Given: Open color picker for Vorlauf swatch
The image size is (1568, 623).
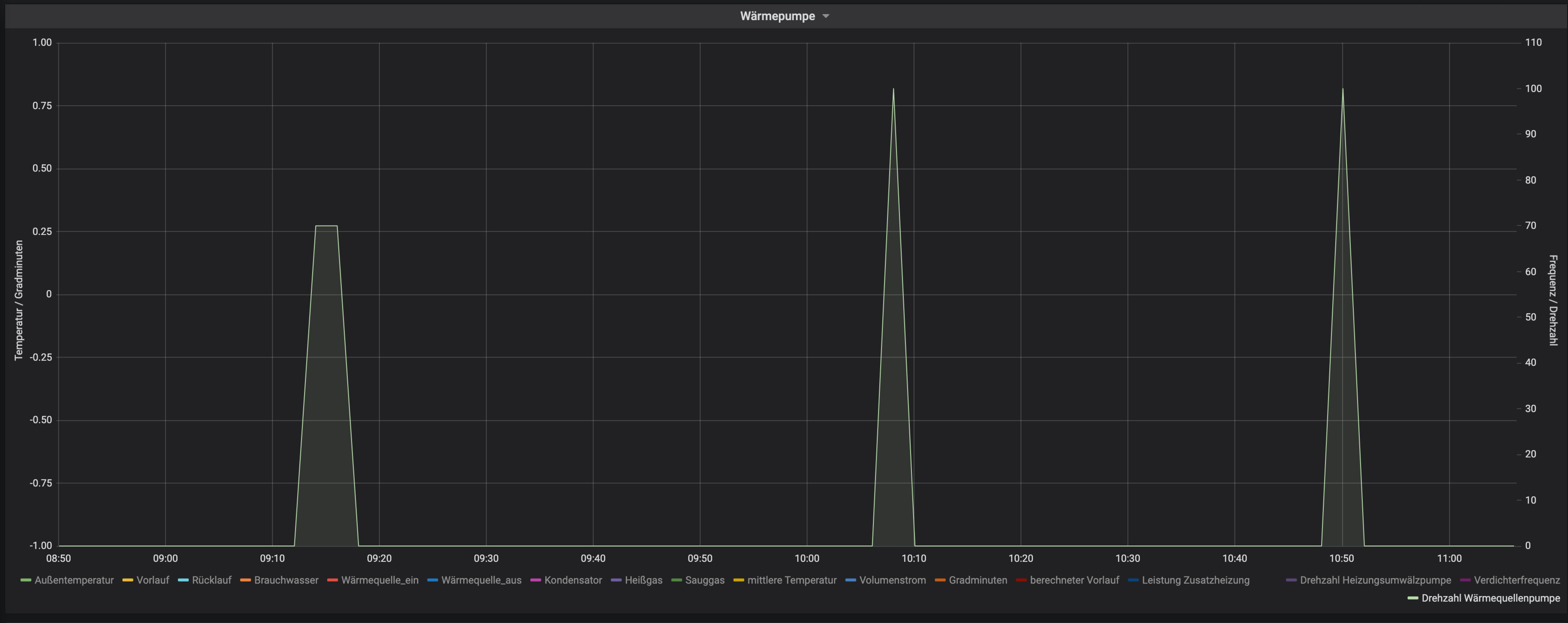Looking at the screenshot, I should tap(127, 580).
